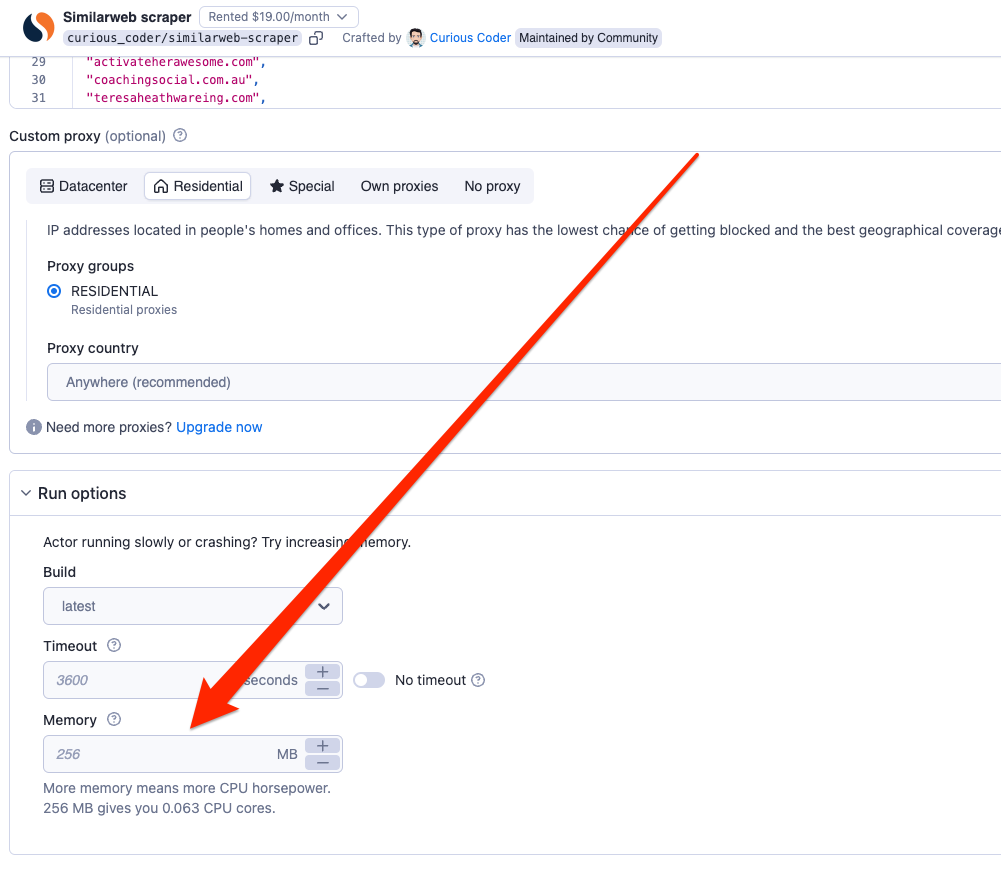Open the Curious Coder author link
The height and width of the screenshot is (869, 1001).
(470, 38)
